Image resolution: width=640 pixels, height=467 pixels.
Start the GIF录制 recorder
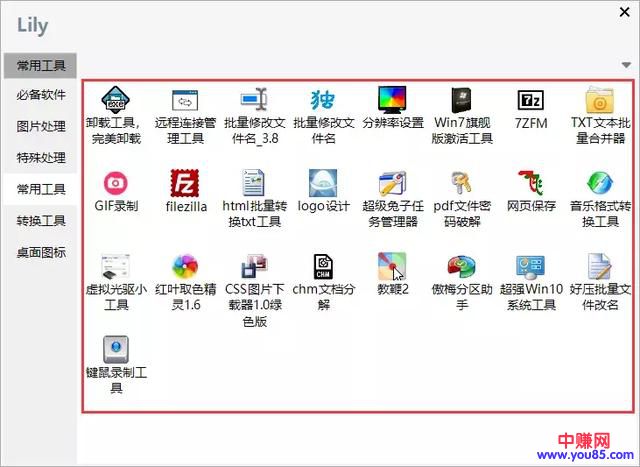[x=116, y=183]
